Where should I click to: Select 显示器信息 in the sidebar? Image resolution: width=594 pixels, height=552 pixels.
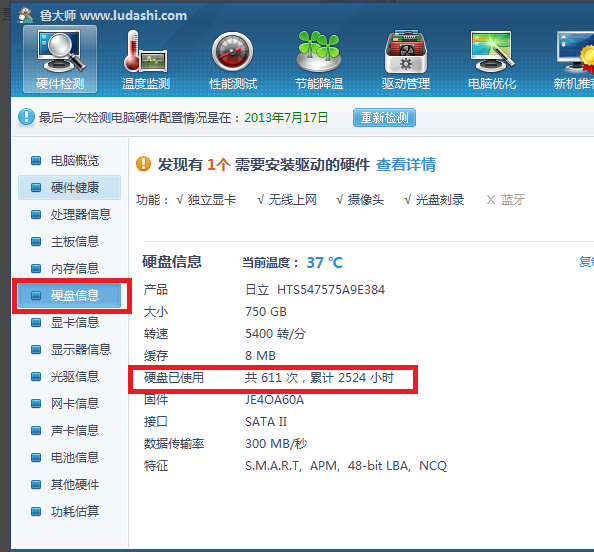69,349
